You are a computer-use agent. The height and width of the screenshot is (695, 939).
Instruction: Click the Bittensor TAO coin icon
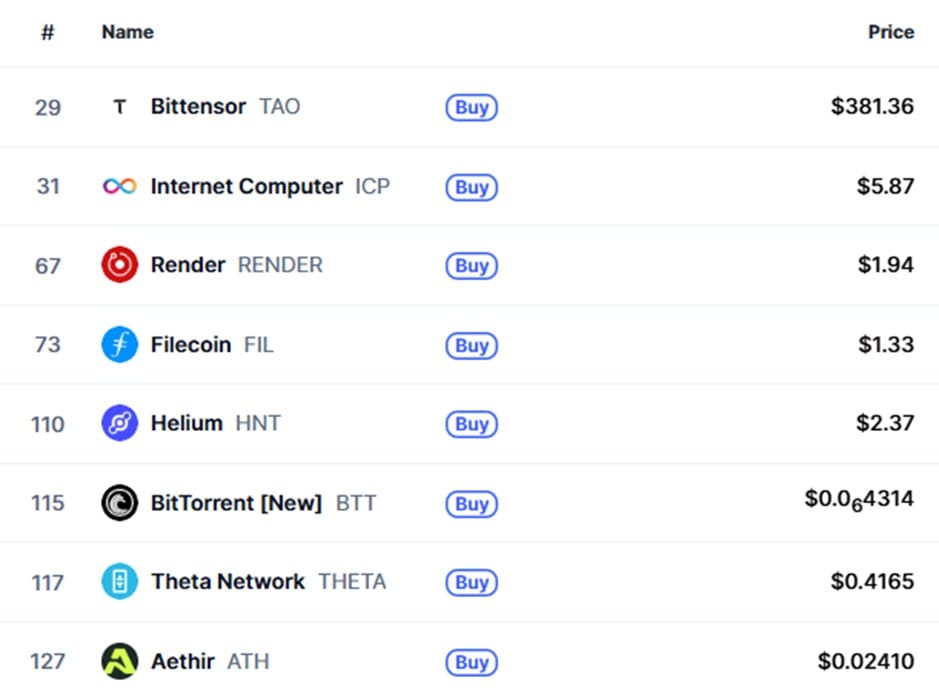pos(120,107)
